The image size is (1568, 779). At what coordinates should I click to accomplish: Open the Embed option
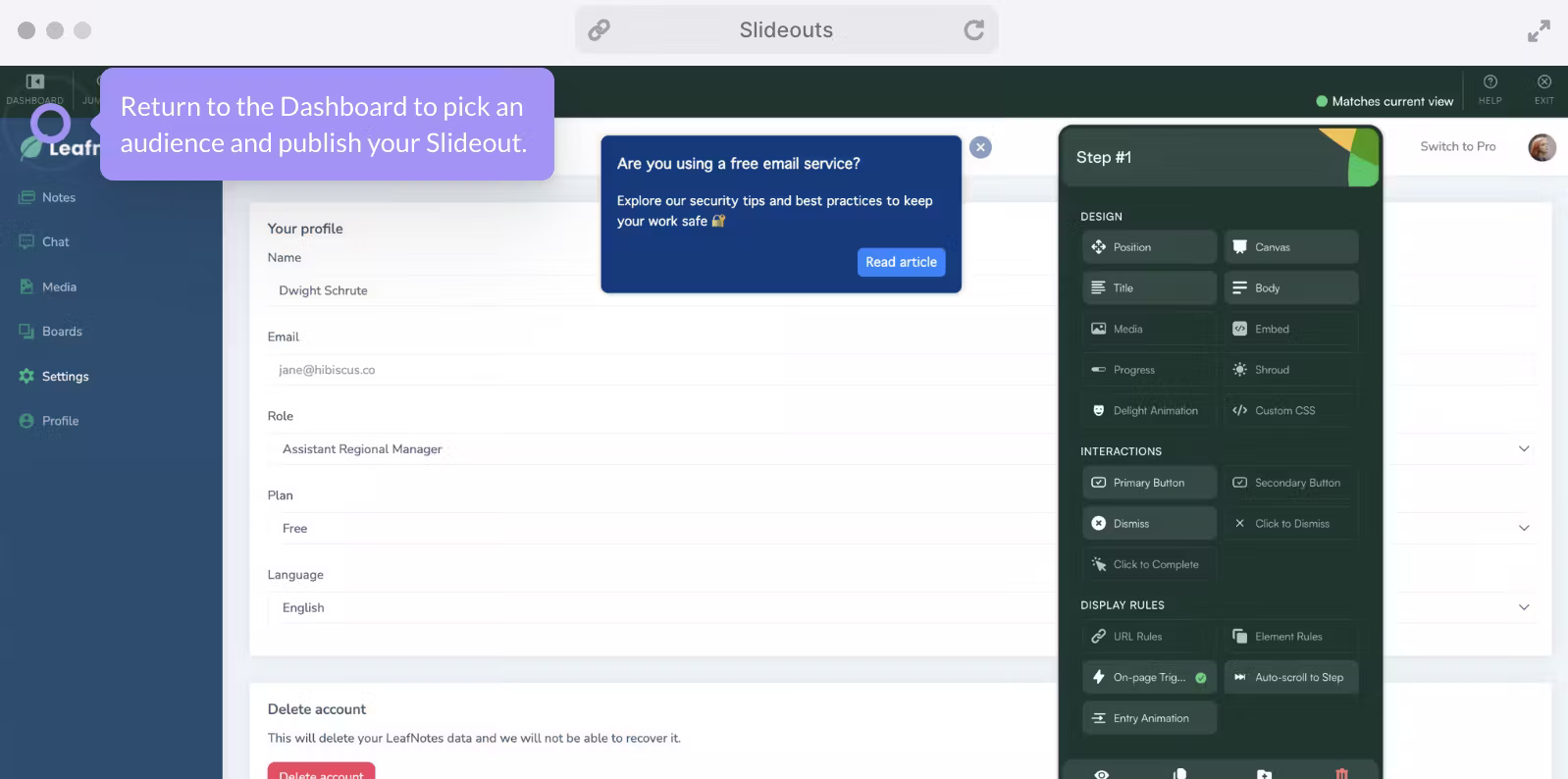[1289, 330]
